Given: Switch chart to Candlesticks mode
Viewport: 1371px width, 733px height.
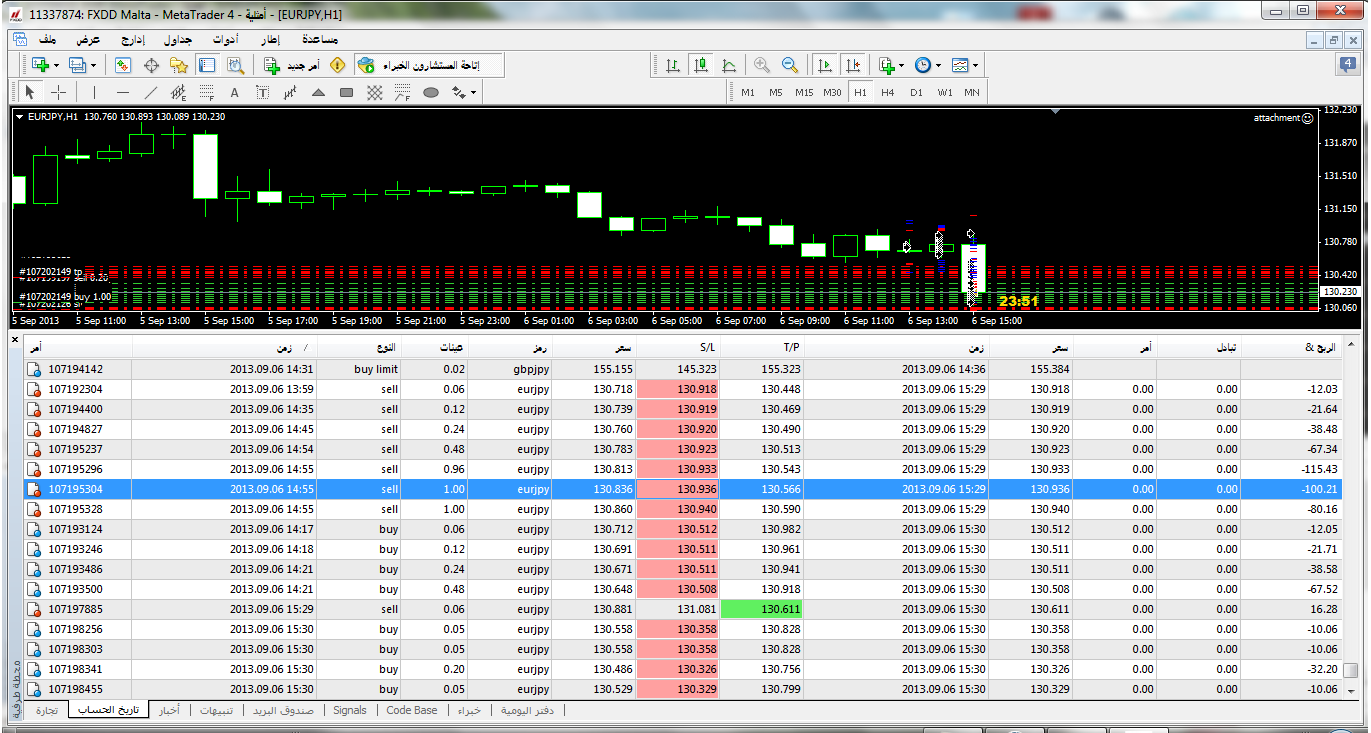Looking at the screenshot, I should click(701, 65).
